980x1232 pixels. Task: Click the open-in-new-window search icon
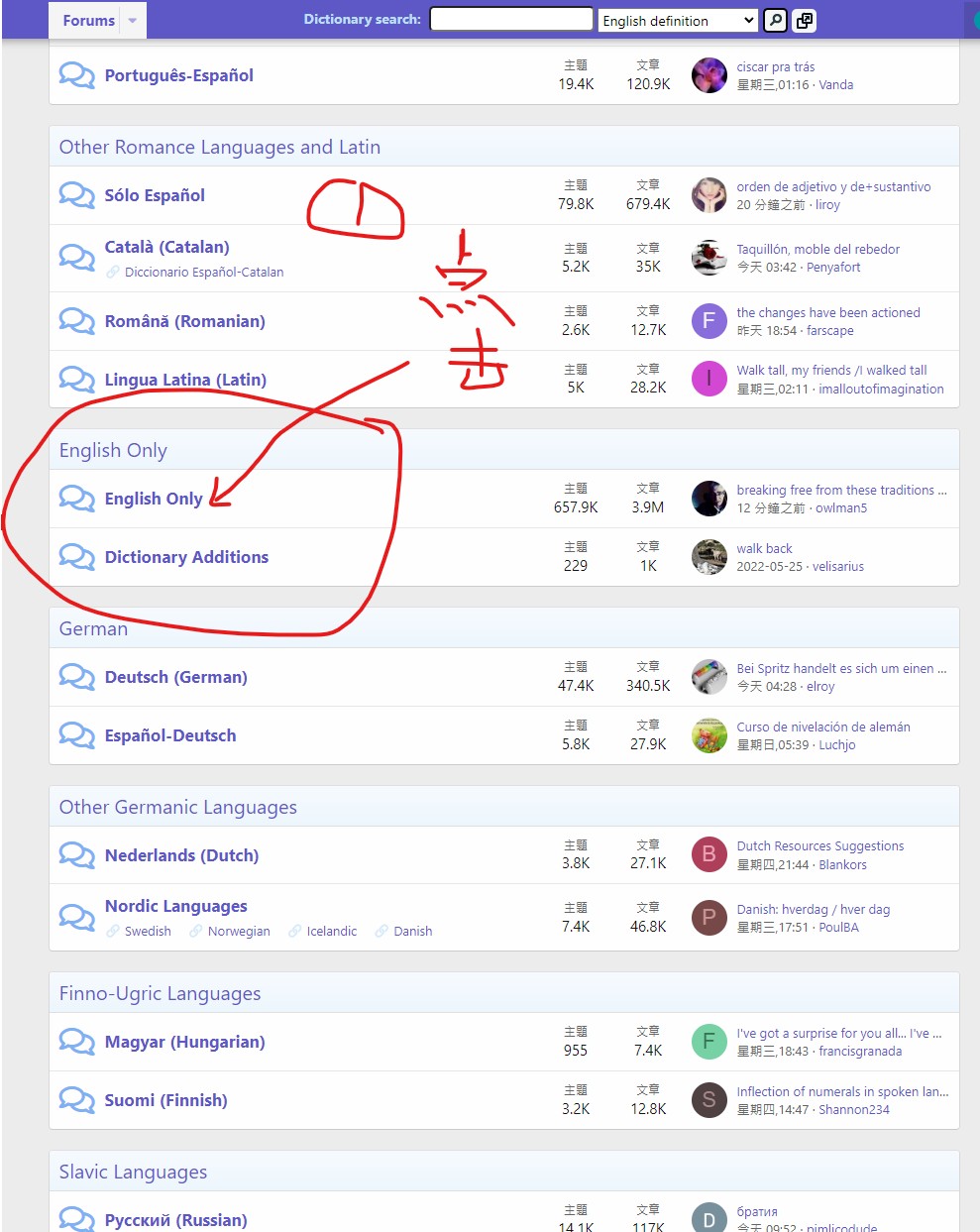pos(805,20)
